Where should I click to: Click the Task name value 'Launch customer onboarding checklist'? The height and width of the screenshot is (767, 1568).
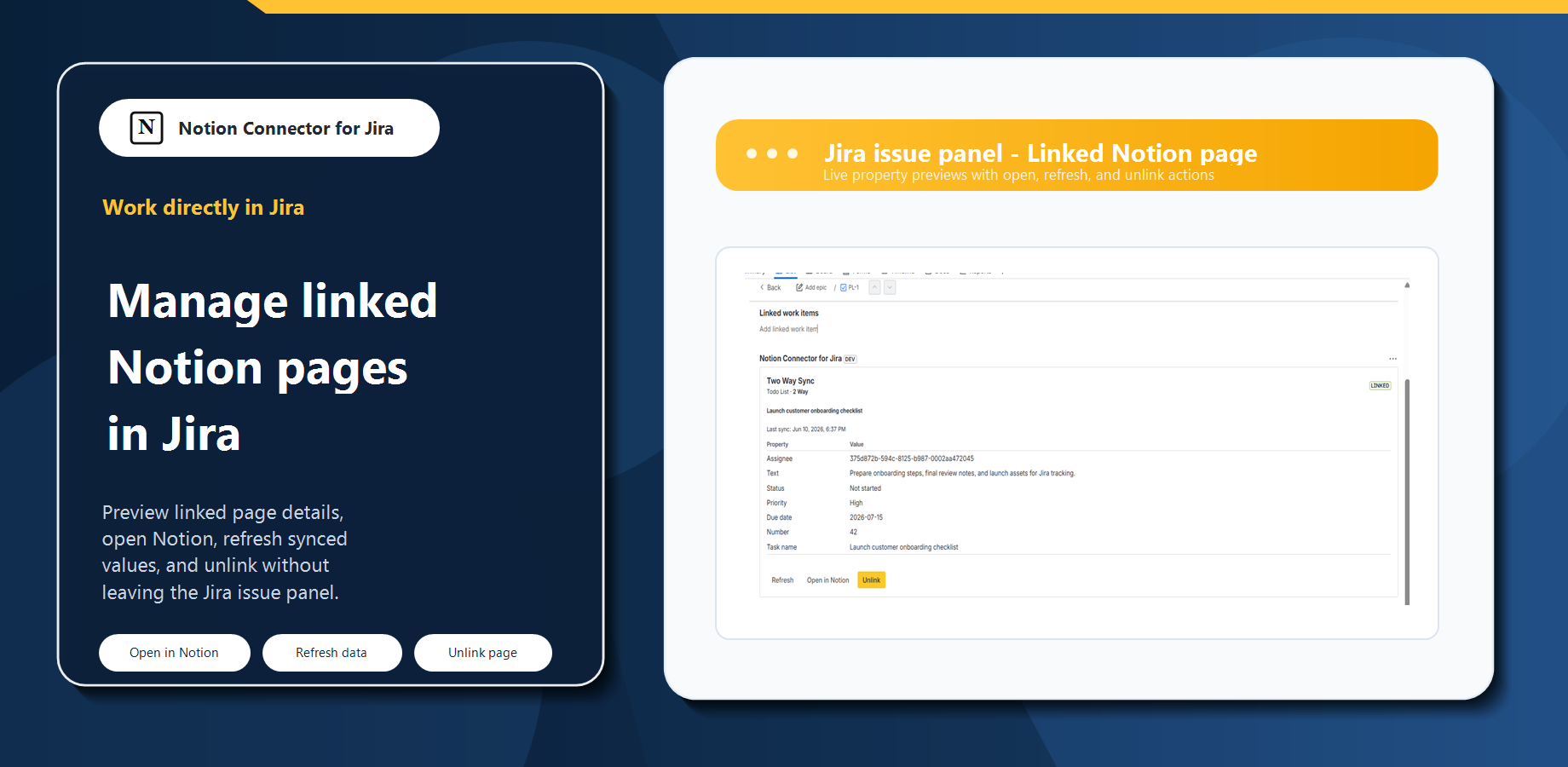tap(903, 547)
